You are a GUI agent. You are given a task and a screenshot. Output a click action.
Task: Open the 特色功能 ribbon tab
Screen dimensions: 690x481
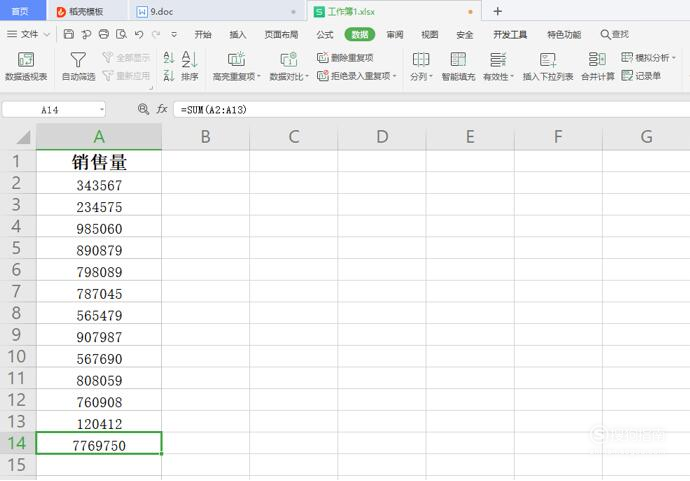(564, 34)
